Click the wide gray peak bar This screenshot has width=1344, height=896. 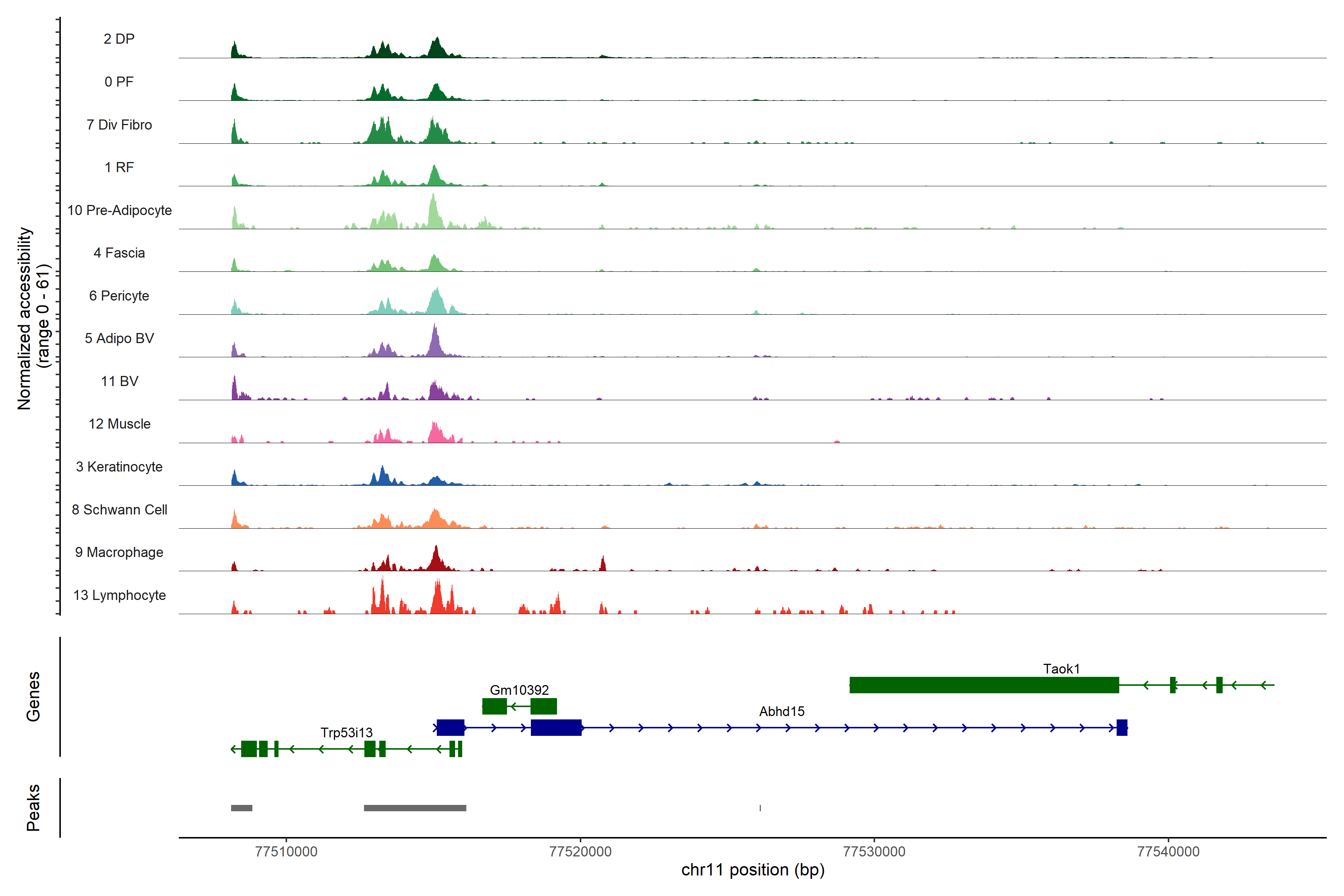(x=415, y=808)
